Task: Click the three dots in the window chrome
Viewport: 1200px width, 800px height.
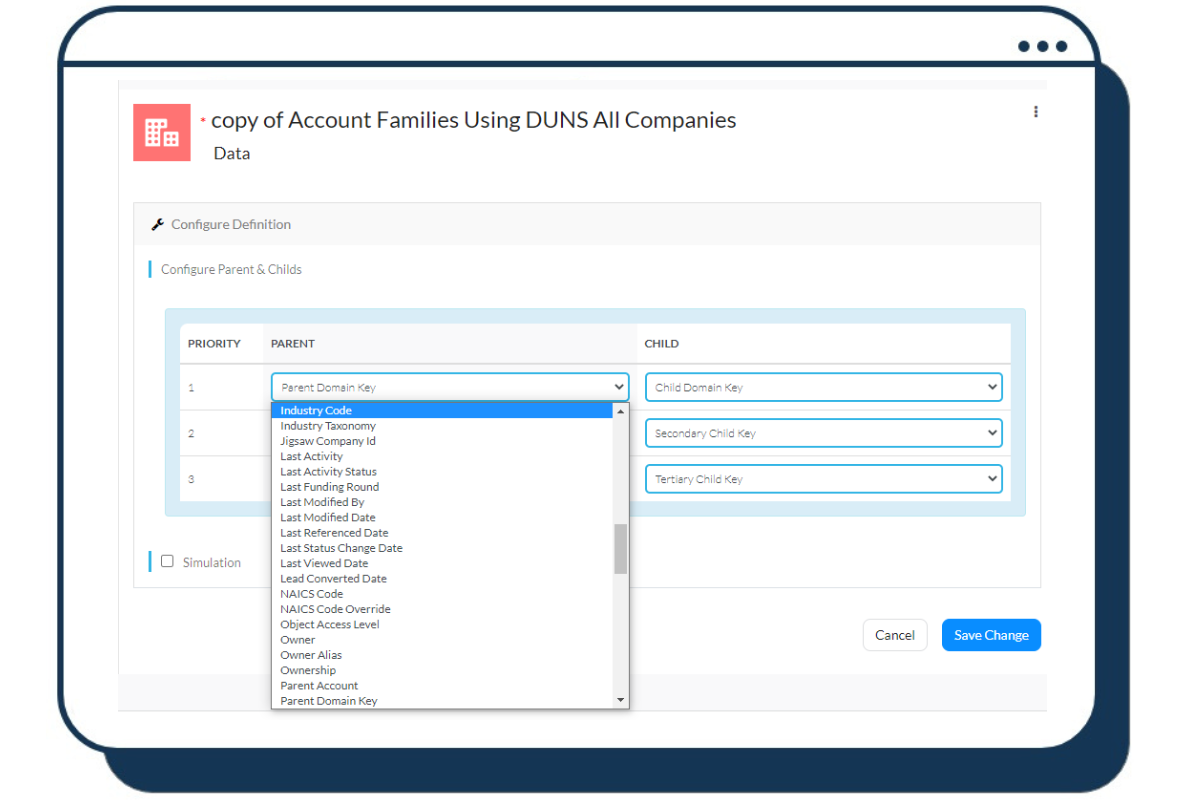Action: click(1041, 45)
